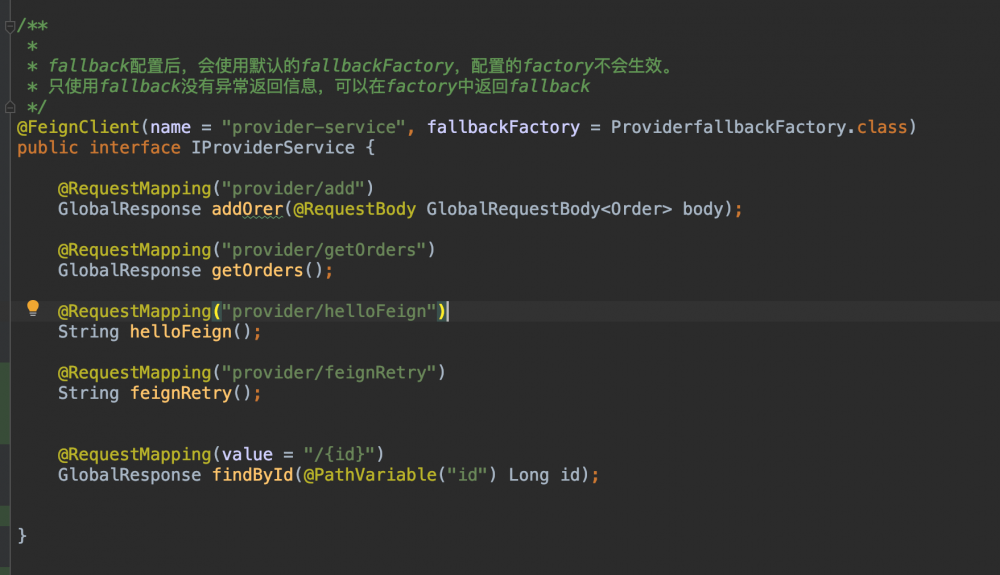Click the GlobalResponse return type of addOrer
Image resolution: width=1000 pixels, height=575 pixels.
click(129, 208)
